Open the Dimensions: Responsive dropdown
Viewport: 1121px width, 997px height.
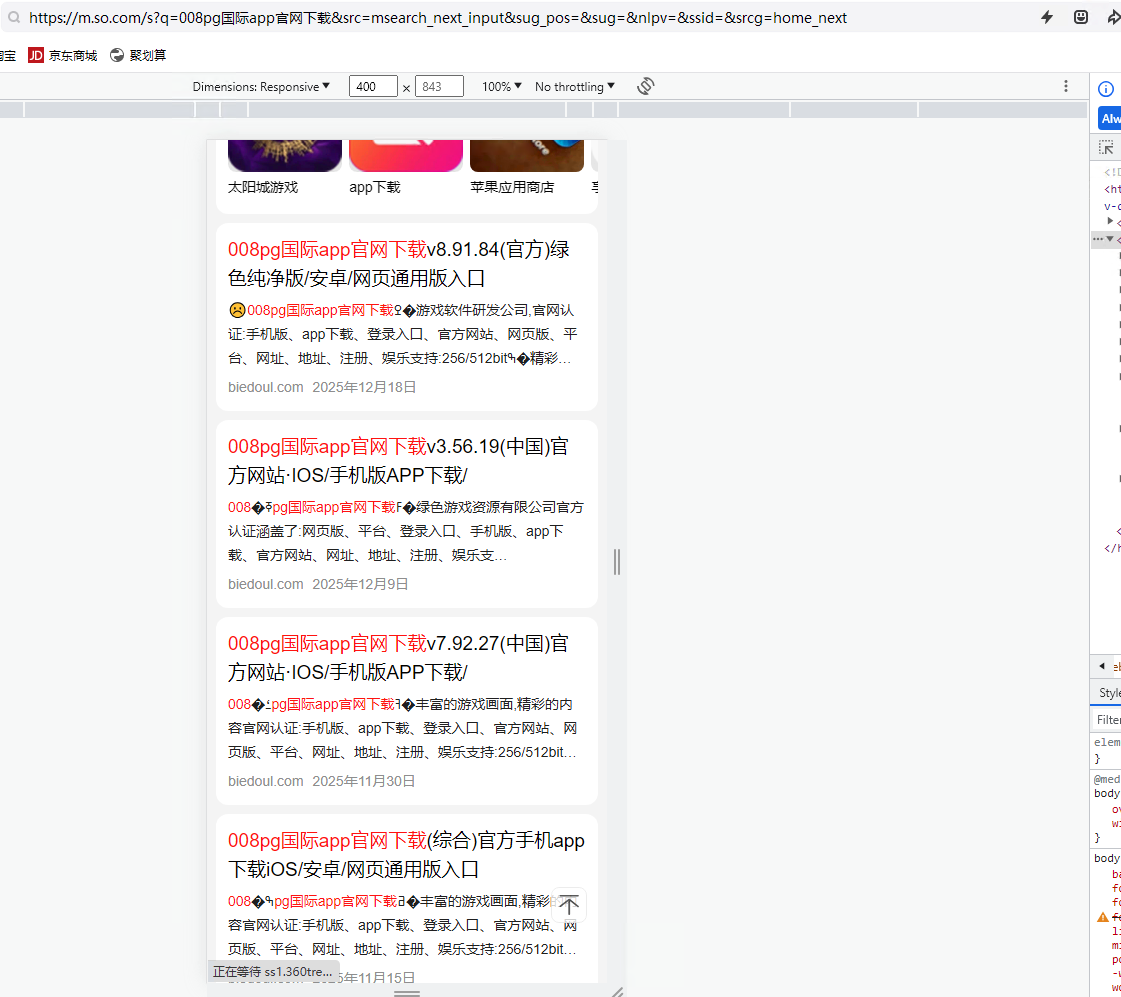click(x=261, y=87)
